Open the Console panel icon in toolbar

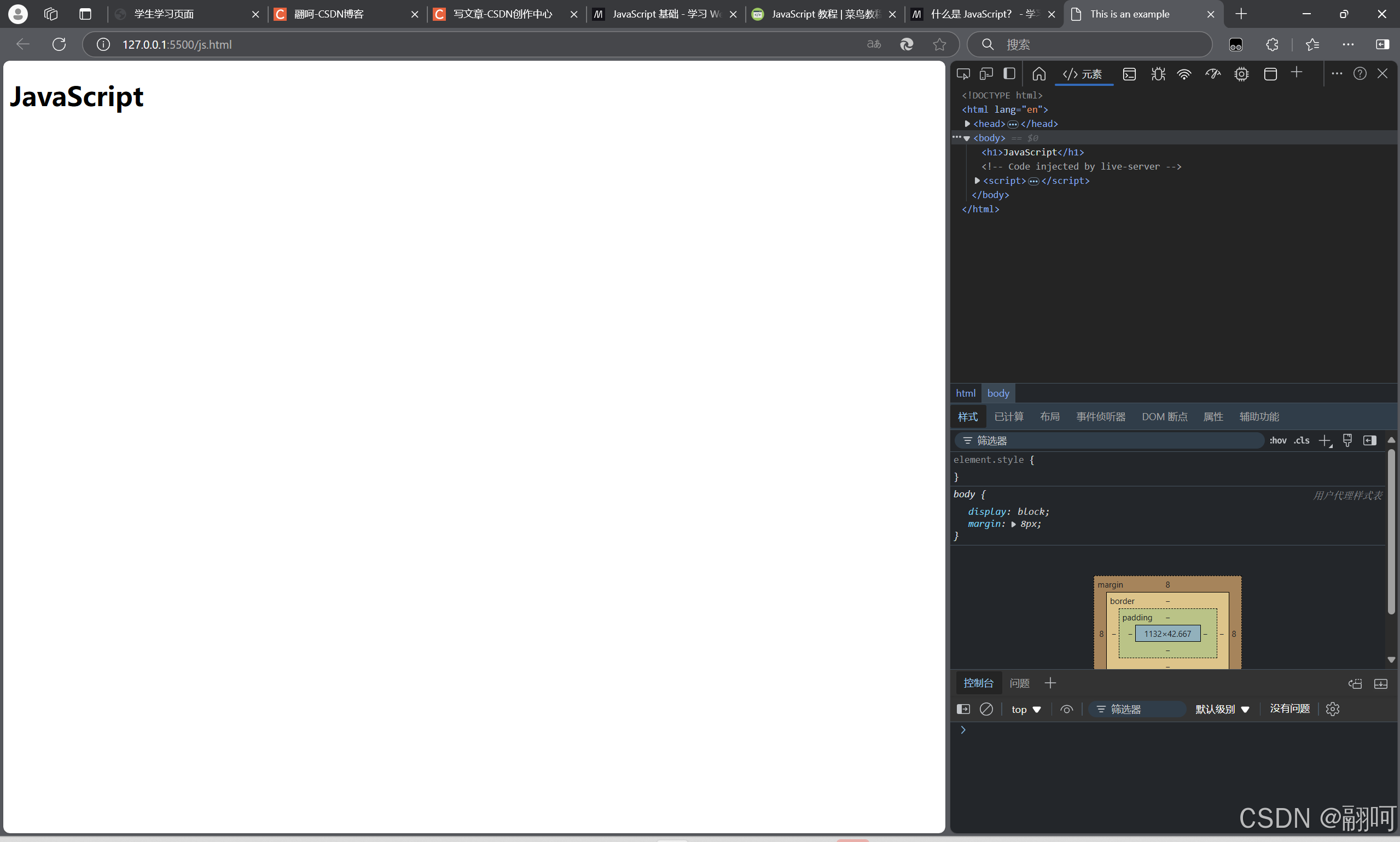tap(1129, 74)
